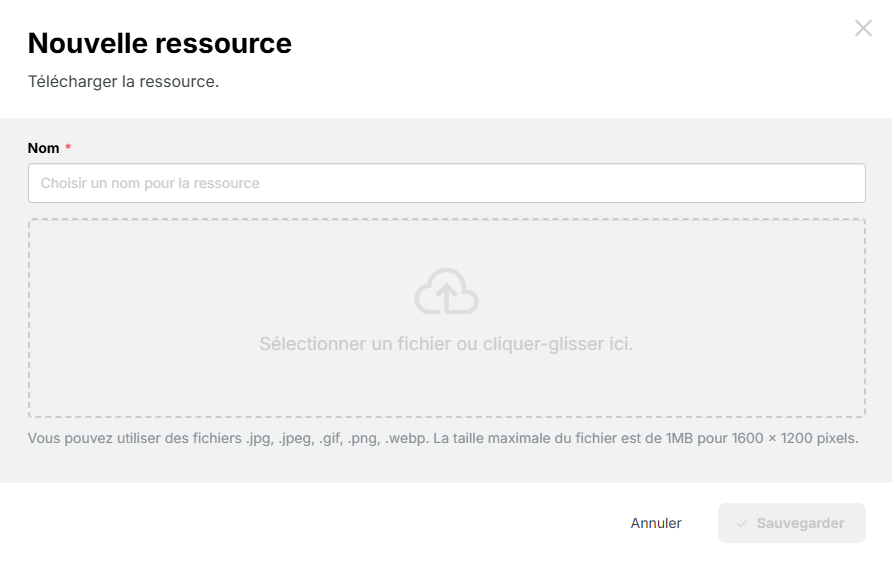This screenshot has height=564, width=892.
Task: Click the cloud upload icon
Action: [x=447, y=291]
